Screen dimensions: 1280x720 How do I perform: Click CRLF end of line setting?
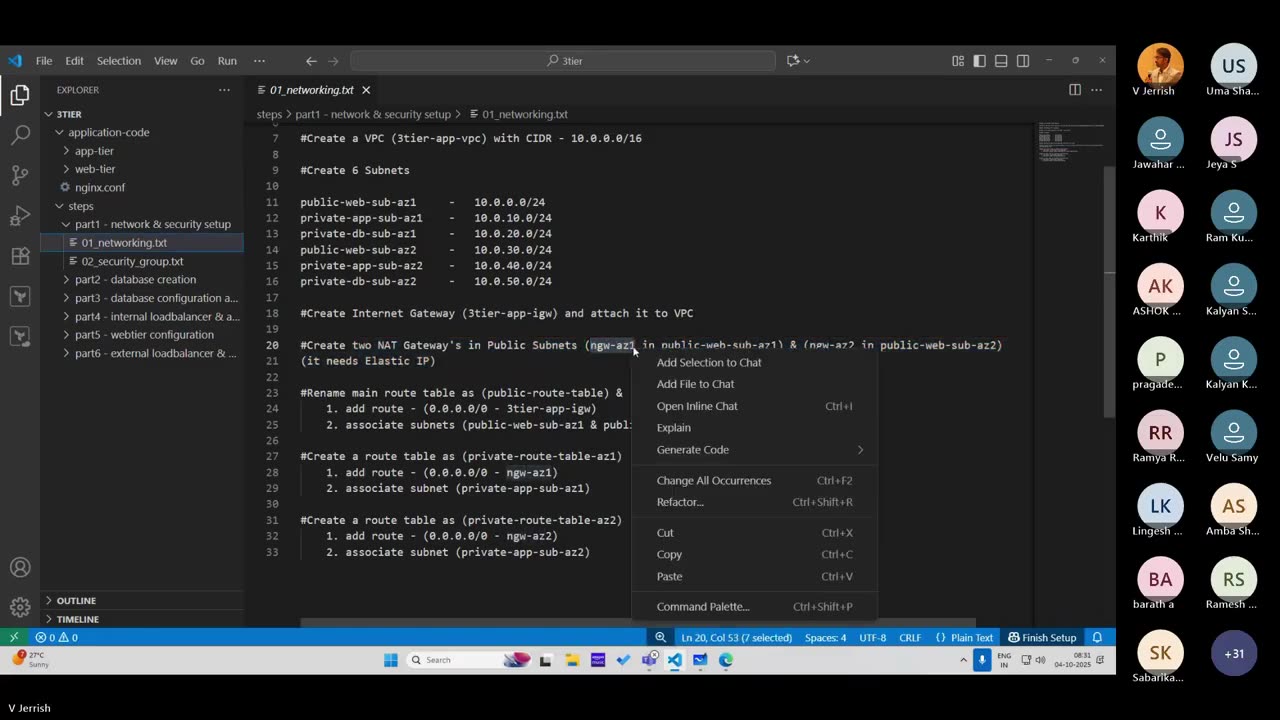pyautogui.click(x=910, y=637)
